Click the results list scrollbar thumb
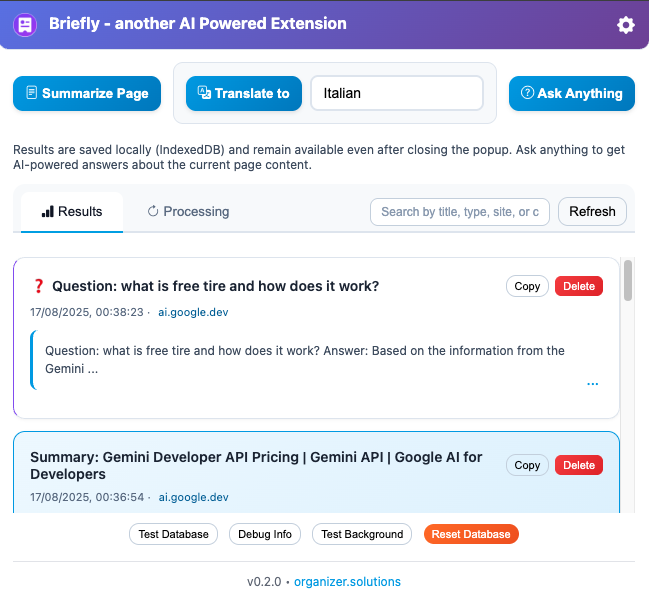Screen dimensions: 649x599 pyautogui.click(x=628, y=280)
